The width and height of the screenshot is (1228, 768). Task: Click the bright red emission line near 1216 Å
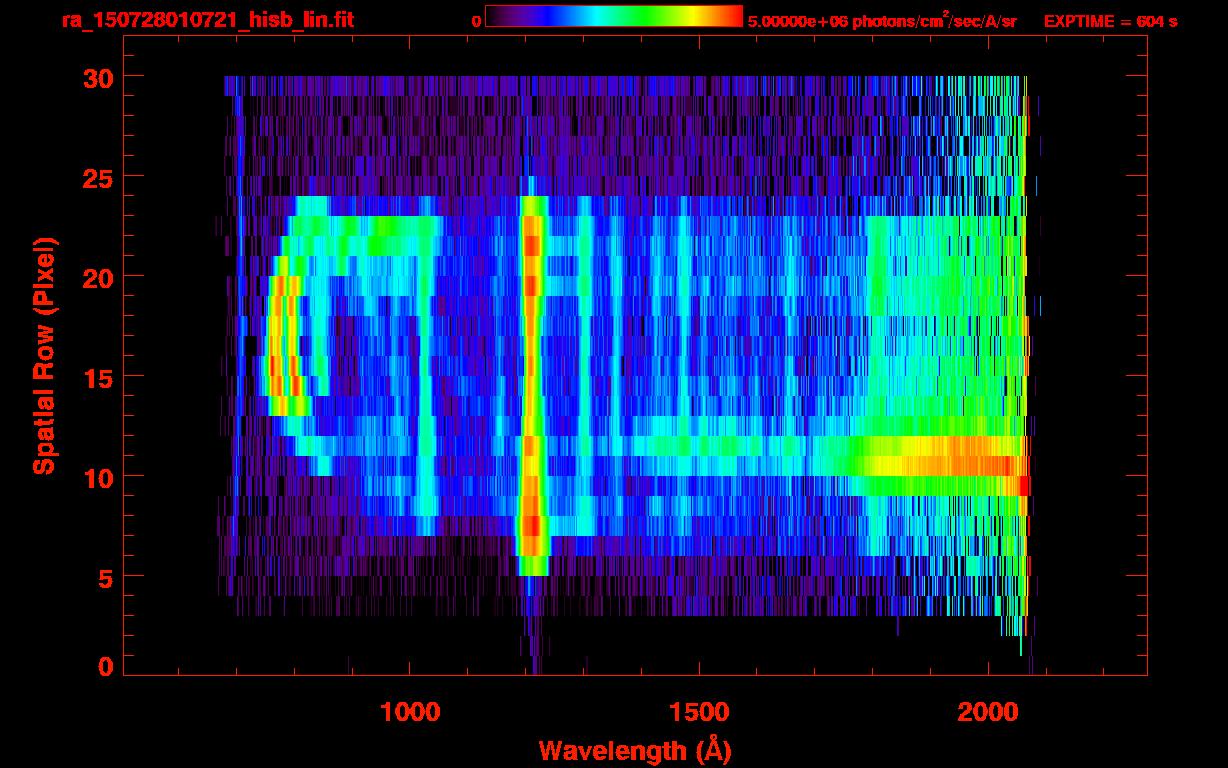coord(532,385)
